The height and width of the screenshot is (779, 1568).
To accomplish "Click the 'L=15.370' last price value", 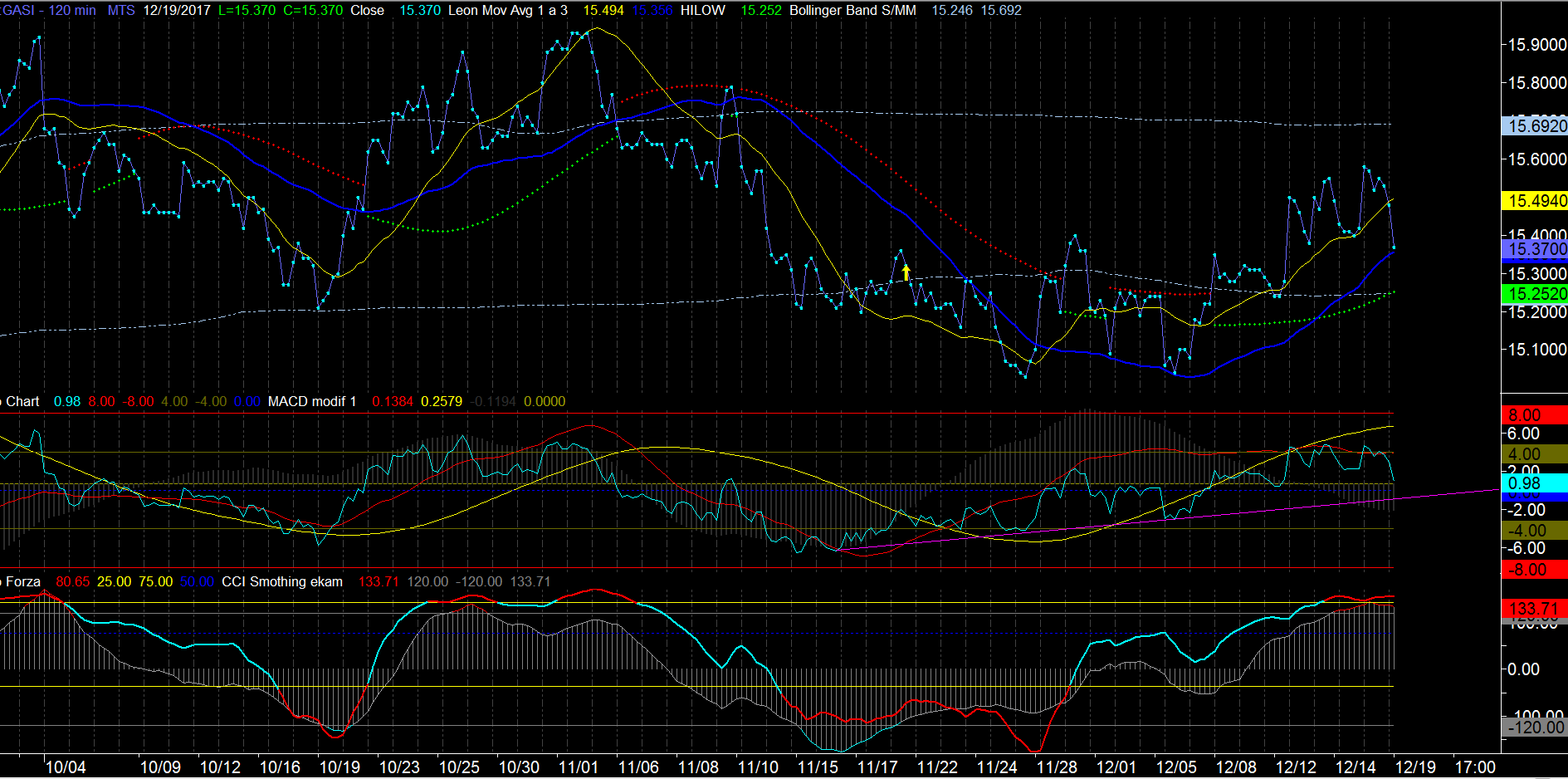I will 247,10.
